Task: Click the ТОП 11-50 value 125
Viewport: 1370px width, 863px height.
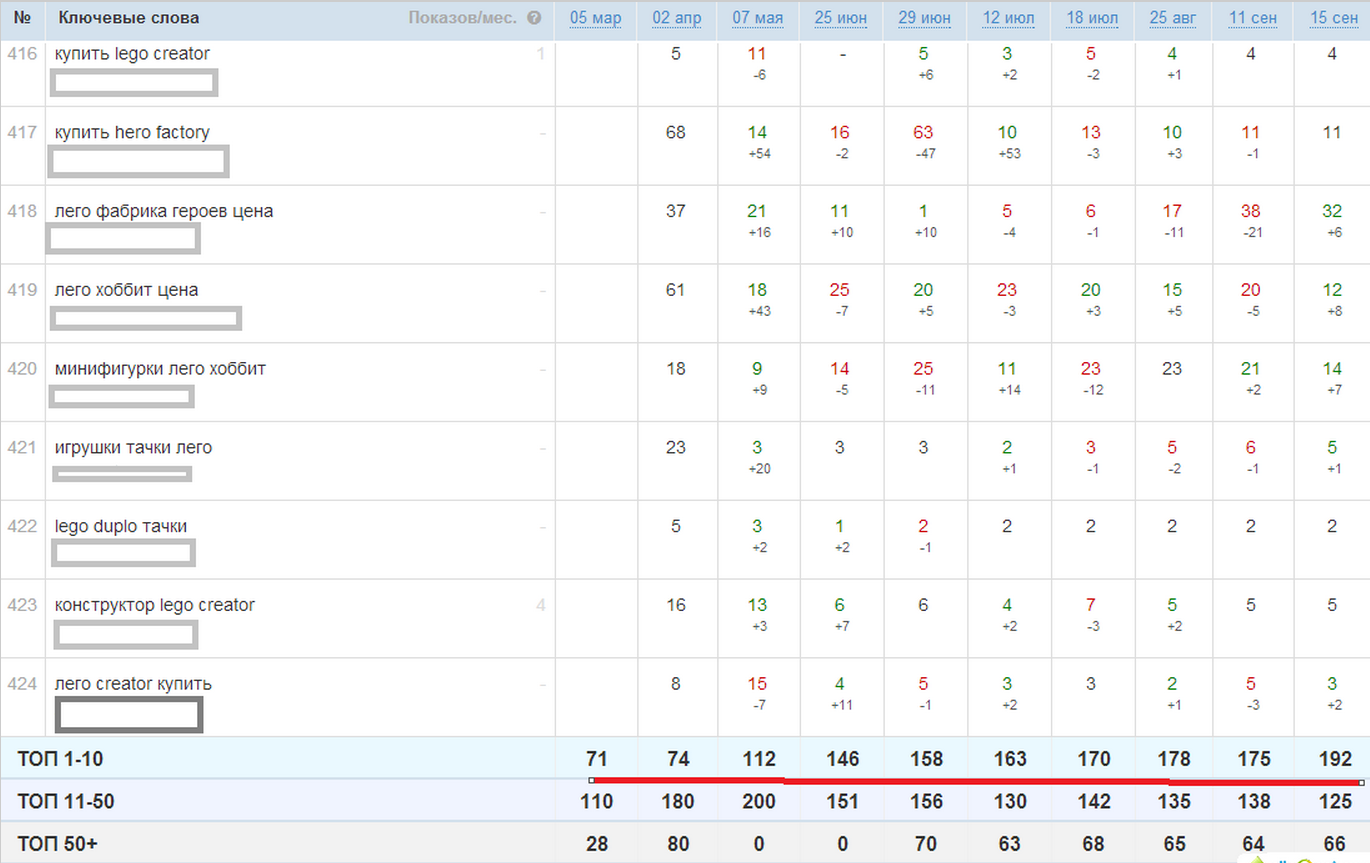Action: (x=1335, y=801)
